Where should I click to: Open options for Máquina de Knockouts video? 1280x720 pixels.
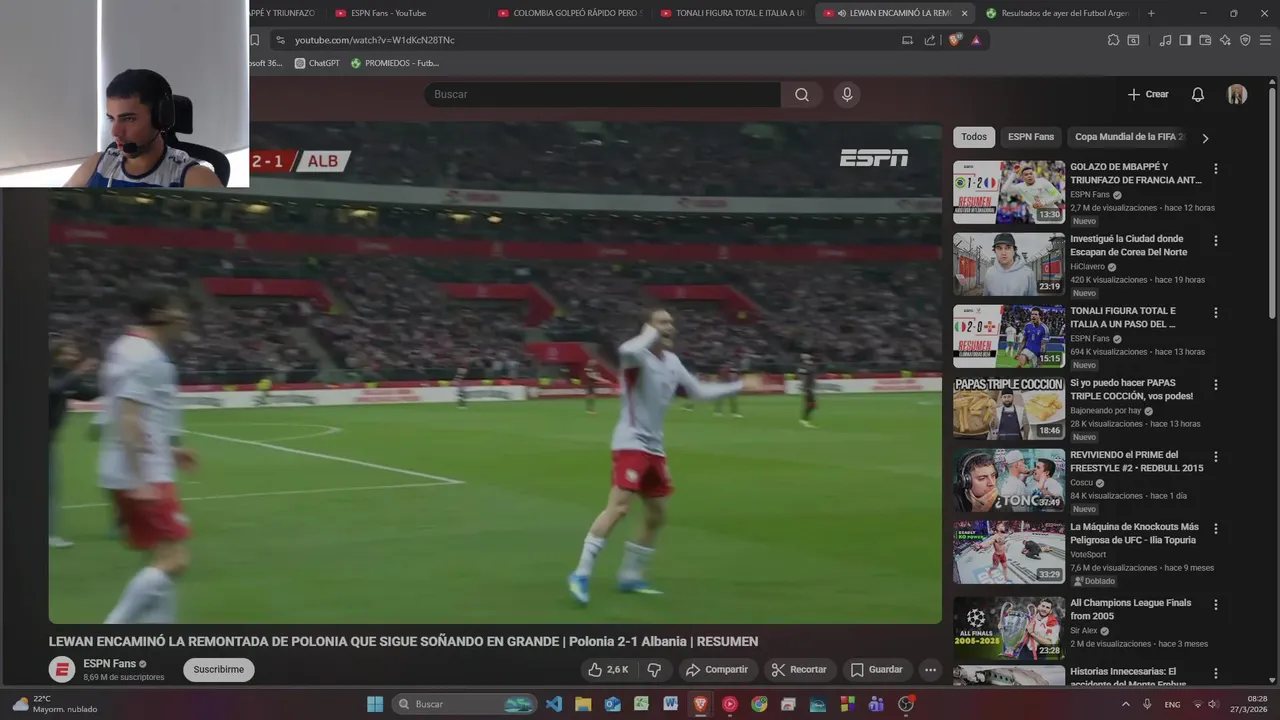click(1216, 529)
